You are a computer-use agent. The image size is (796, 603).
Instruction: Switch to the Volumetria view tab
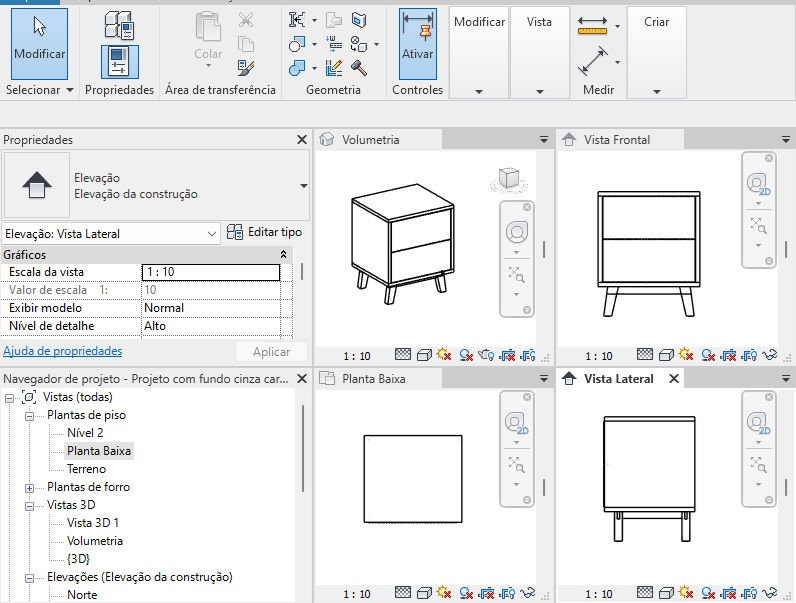(378, 140)
